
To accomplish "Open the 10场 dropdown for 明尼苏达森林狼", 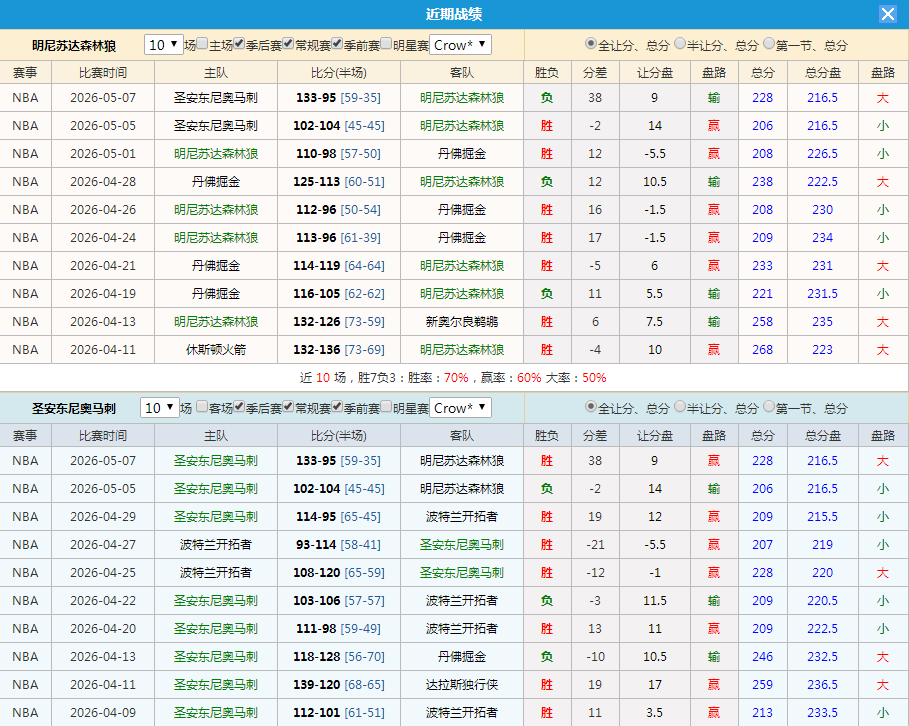I will click(163, 45).
